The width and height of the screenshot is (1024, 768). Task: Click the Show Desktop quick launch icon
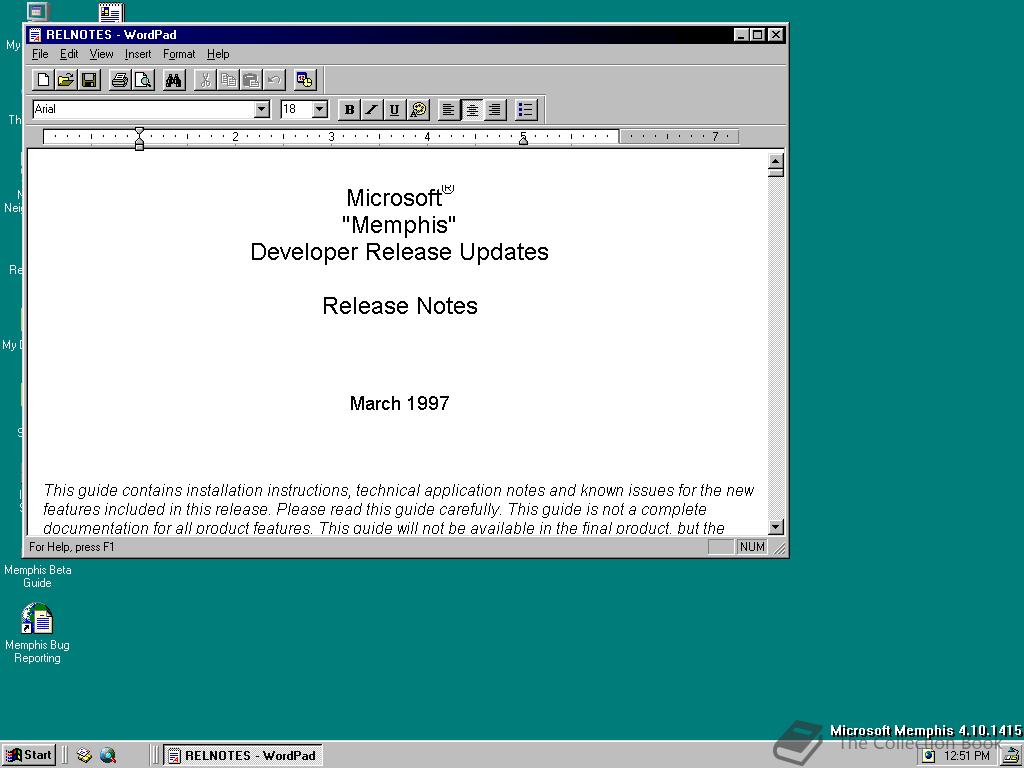[84, 756]
